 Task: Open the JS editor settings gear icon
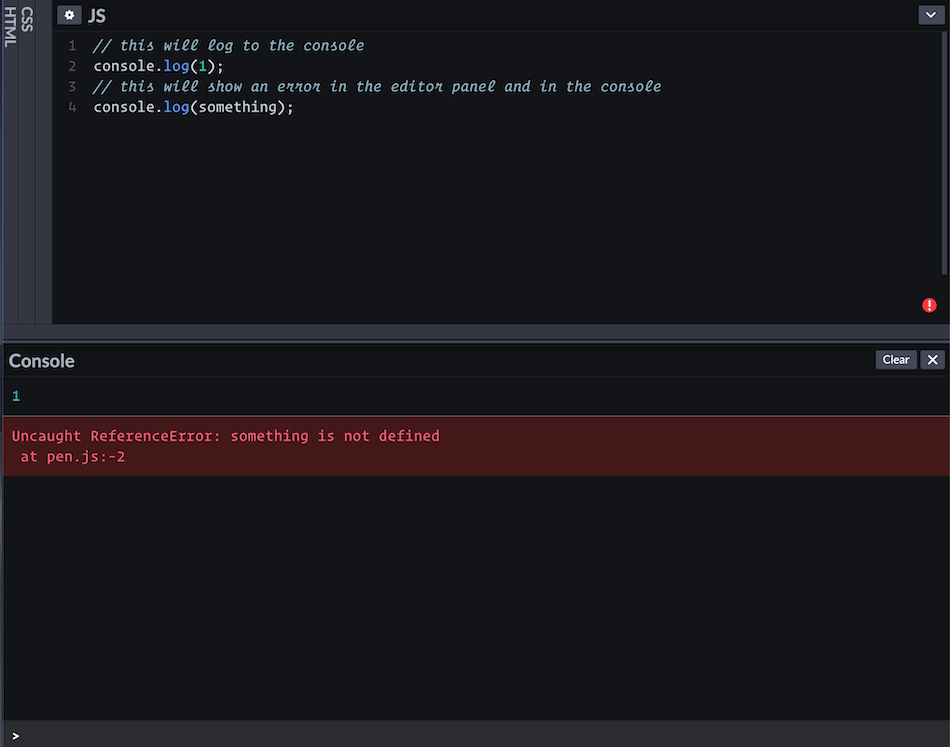click(69, 15)
